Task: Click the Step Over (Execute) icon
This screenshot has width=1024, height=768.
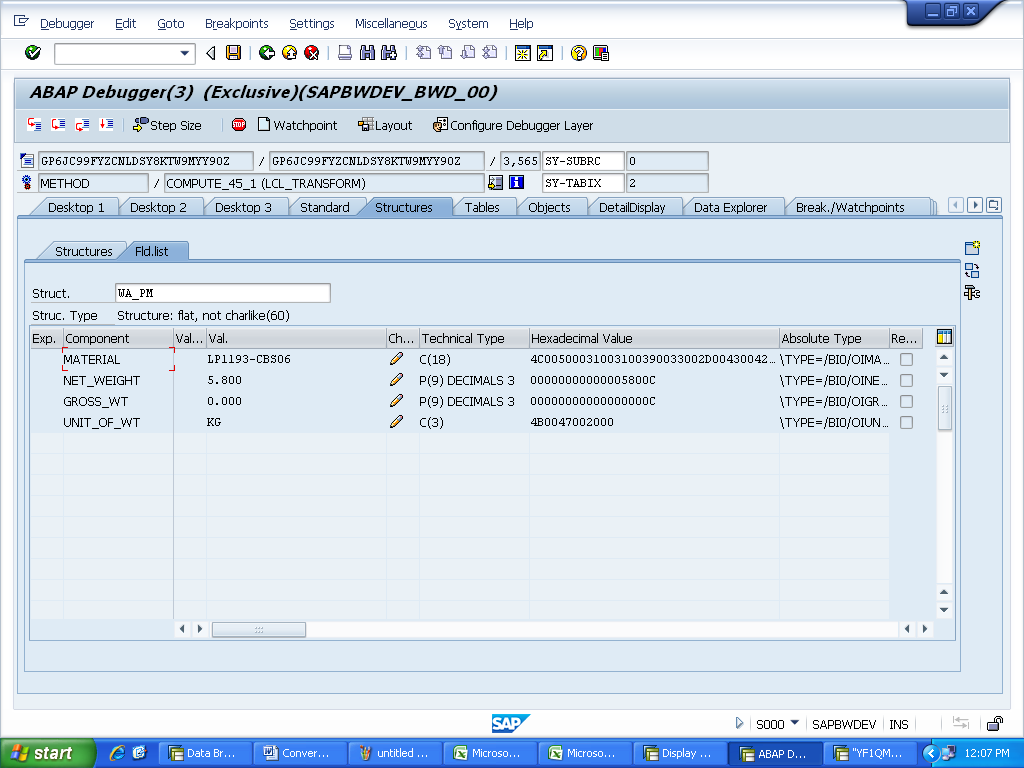Action: click(58, 124)
